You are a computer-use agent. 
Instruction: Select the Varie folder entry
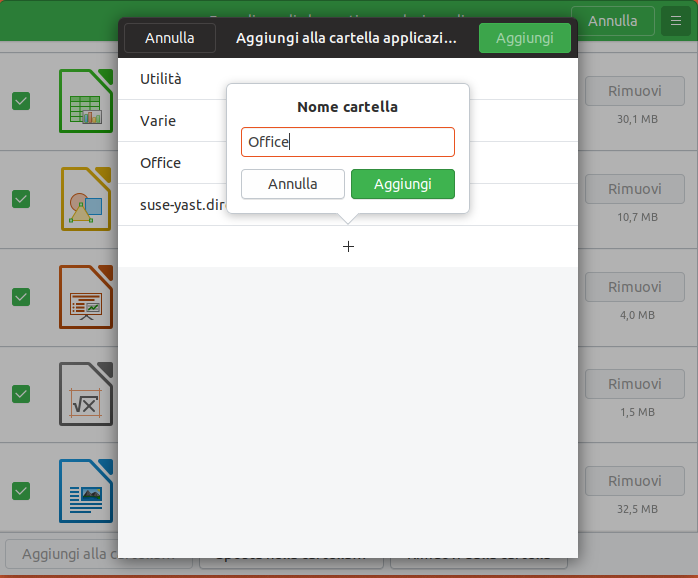point(158,120)
